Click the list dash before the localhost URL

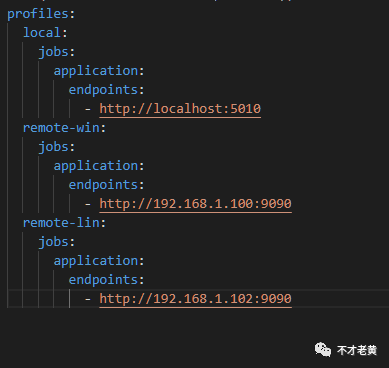[88, 109]
